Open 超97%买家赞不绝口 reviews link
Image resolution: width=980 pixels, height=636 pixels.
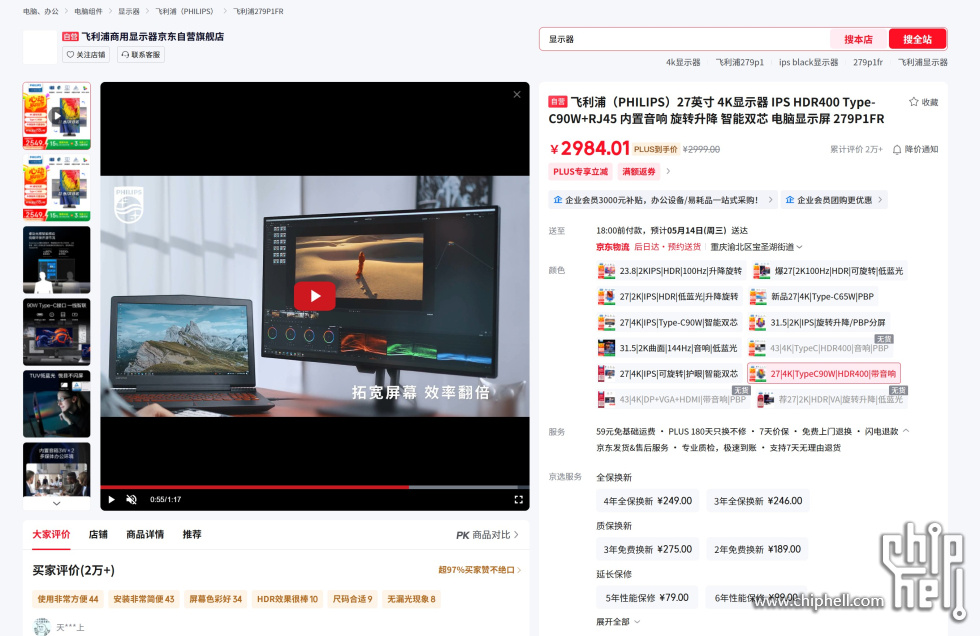(x=479, y=570)
